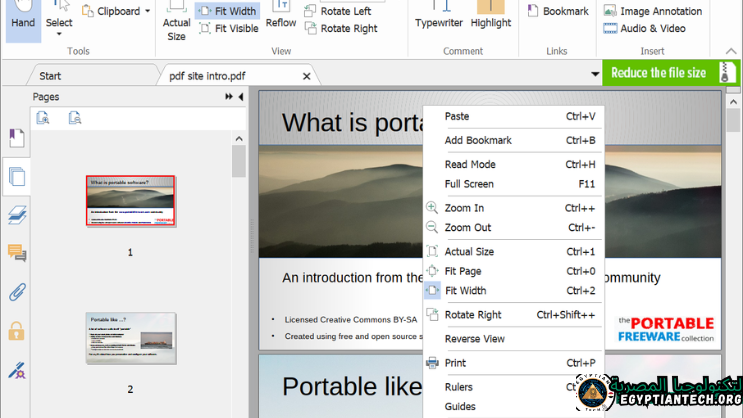This screenshot has width=743, height=418.
Task: Show the Comments sidebar panel
Action: coord(16,253)
